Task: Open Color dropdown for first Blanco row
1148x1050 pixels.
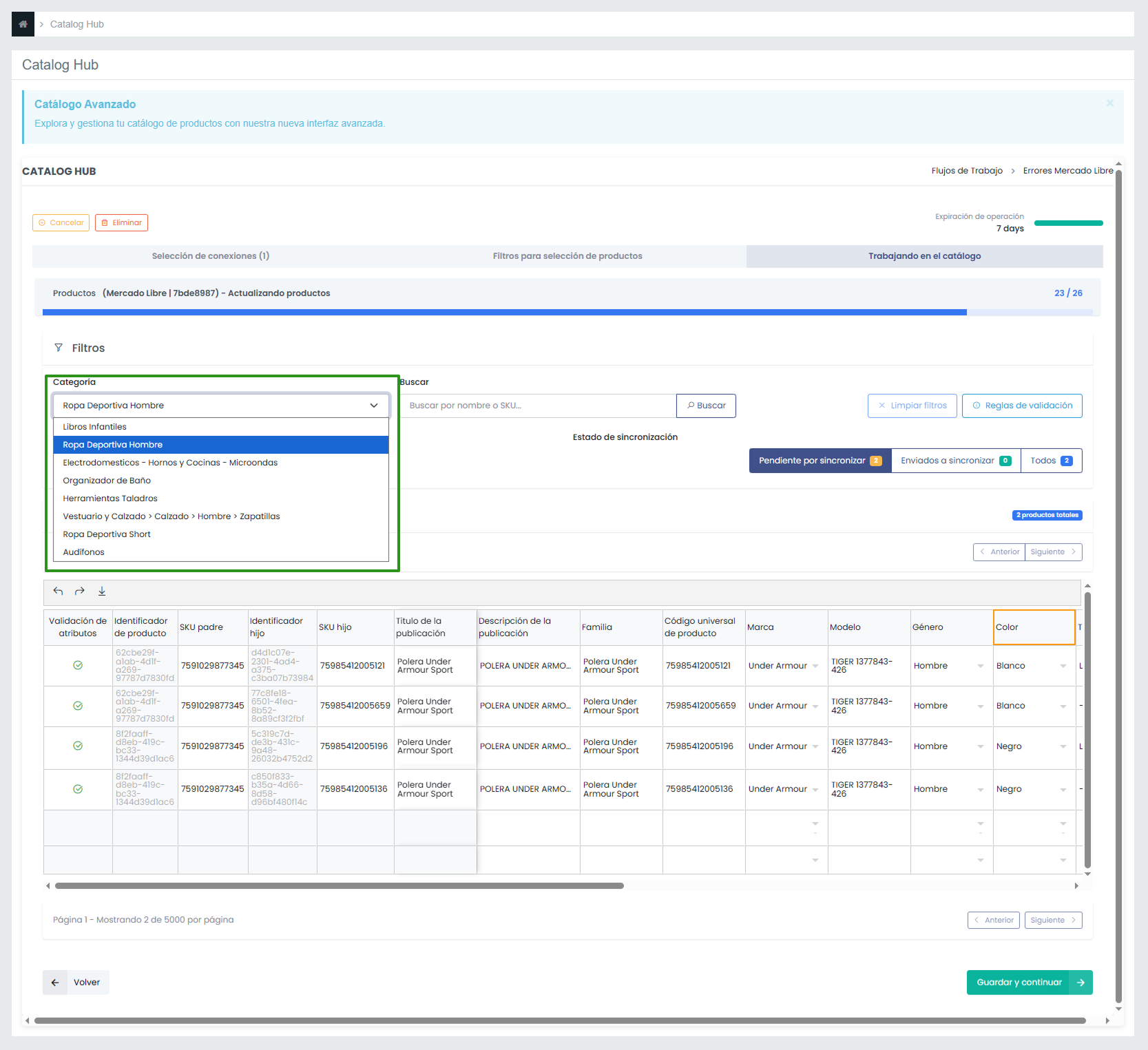Action: 1063,666
